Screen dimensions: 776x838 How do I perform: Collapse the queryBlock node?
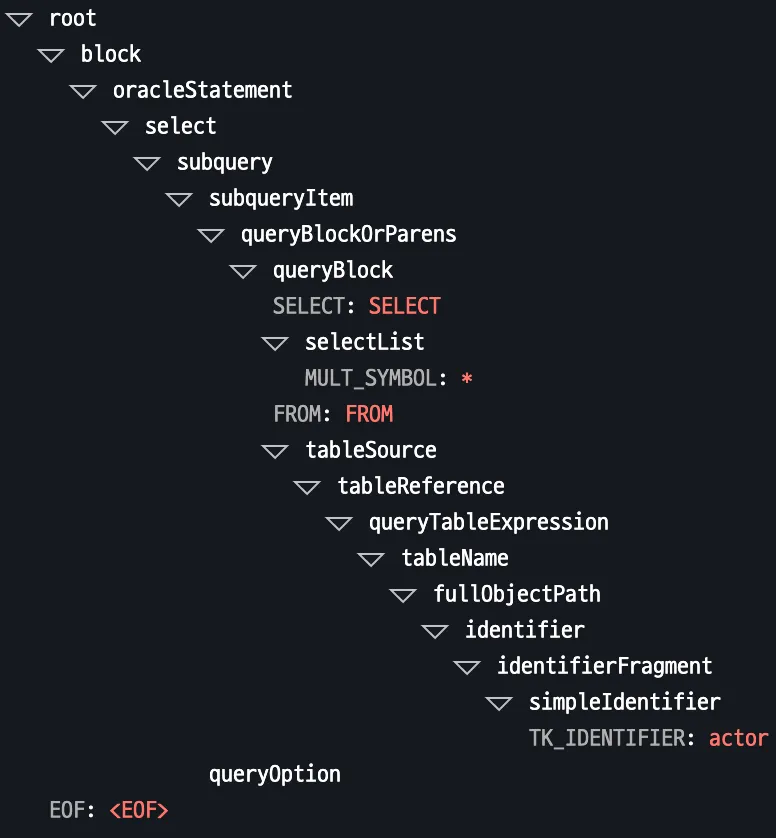pos(243,270)
